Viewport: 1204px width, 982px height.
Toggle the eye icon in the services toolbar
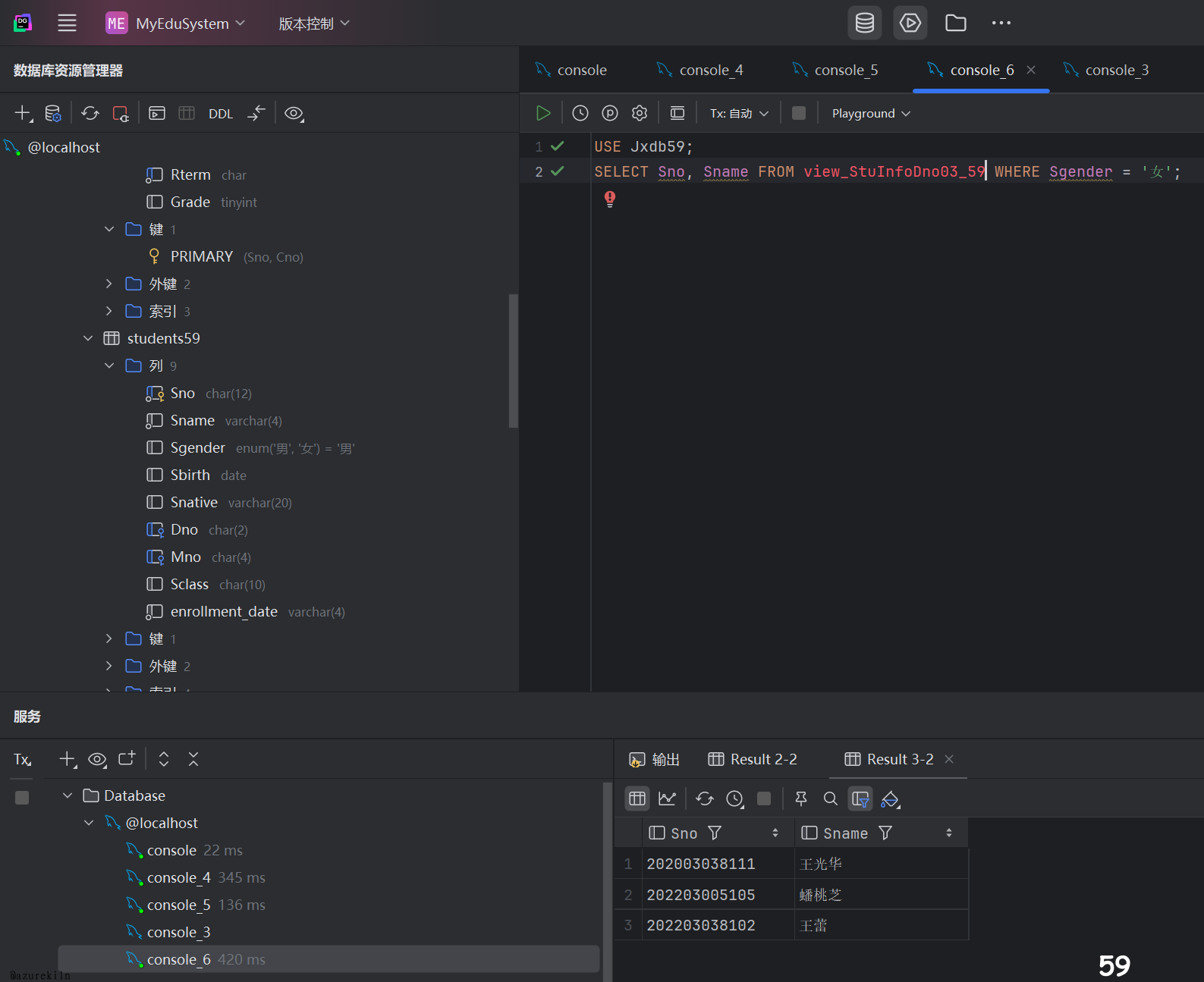tap(97, 759)
